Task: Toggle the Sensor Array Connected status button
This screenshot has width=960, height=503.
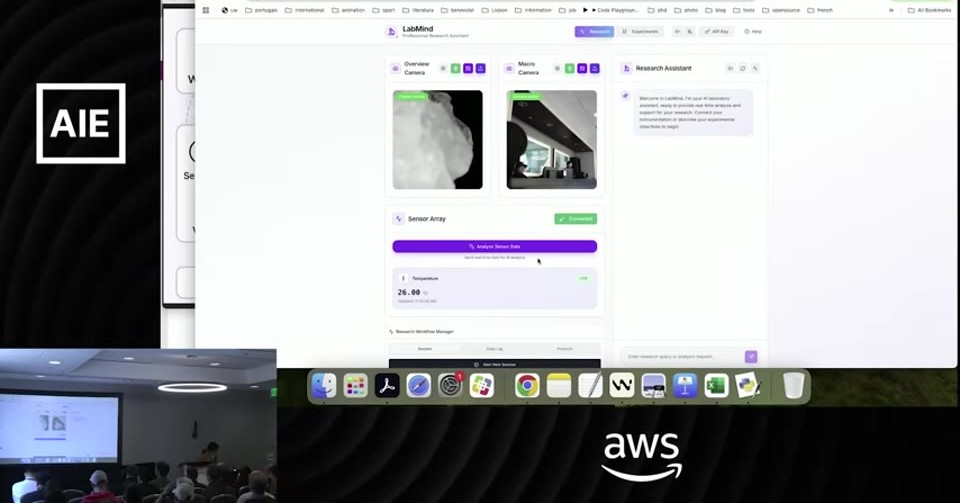Action: coord(576,218)
